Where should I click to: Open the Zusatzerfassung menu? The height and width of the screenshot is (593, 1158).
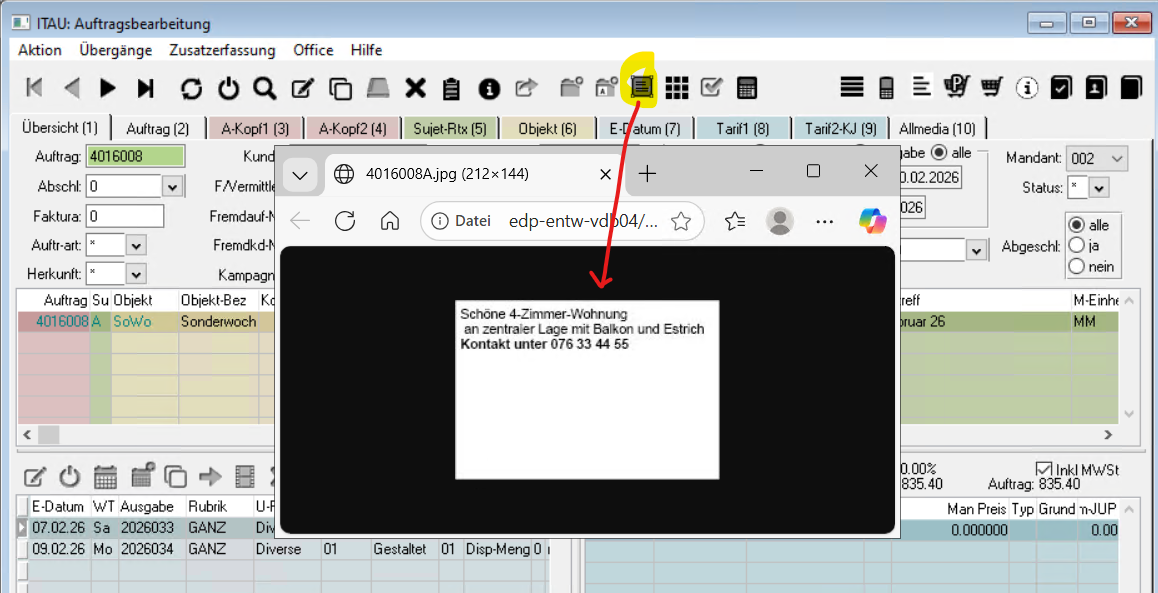[x=222, y=50]
